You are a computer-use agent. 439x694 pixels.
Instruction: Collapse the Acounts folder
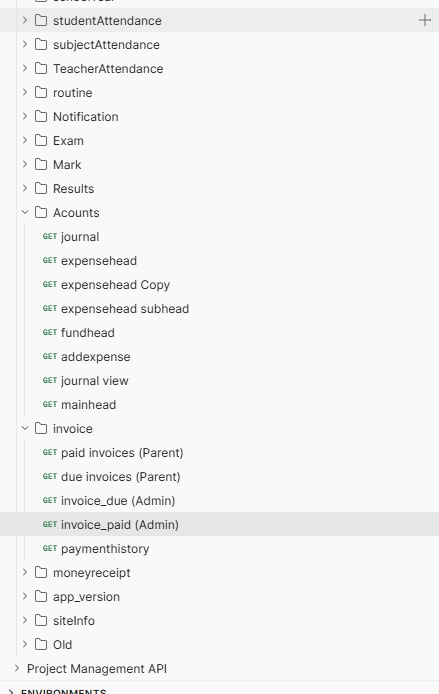pyautogui.click(x=25, y=212)
